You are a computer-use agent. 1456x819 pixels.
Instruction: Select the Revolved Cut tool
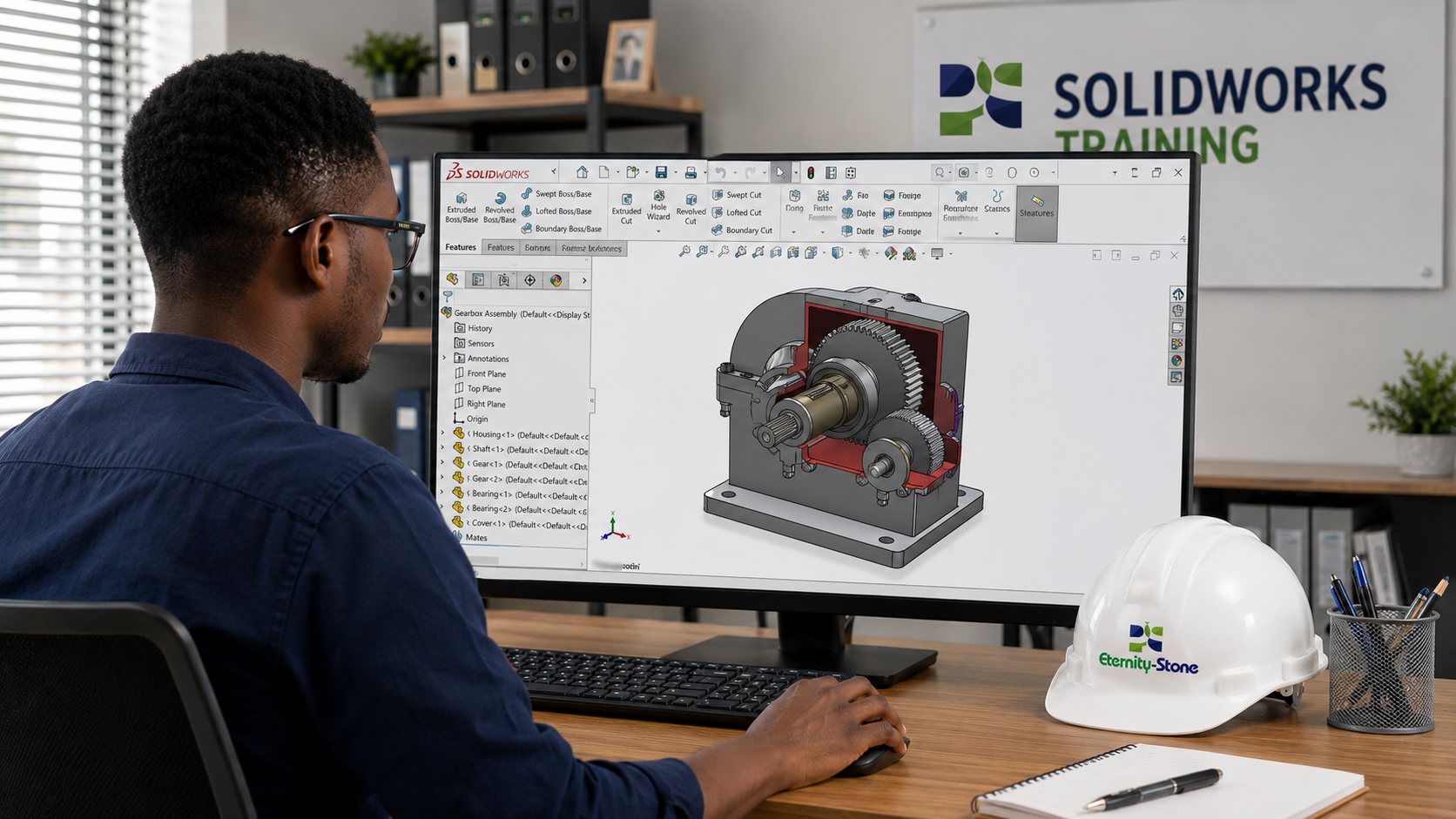pos(691,210)
